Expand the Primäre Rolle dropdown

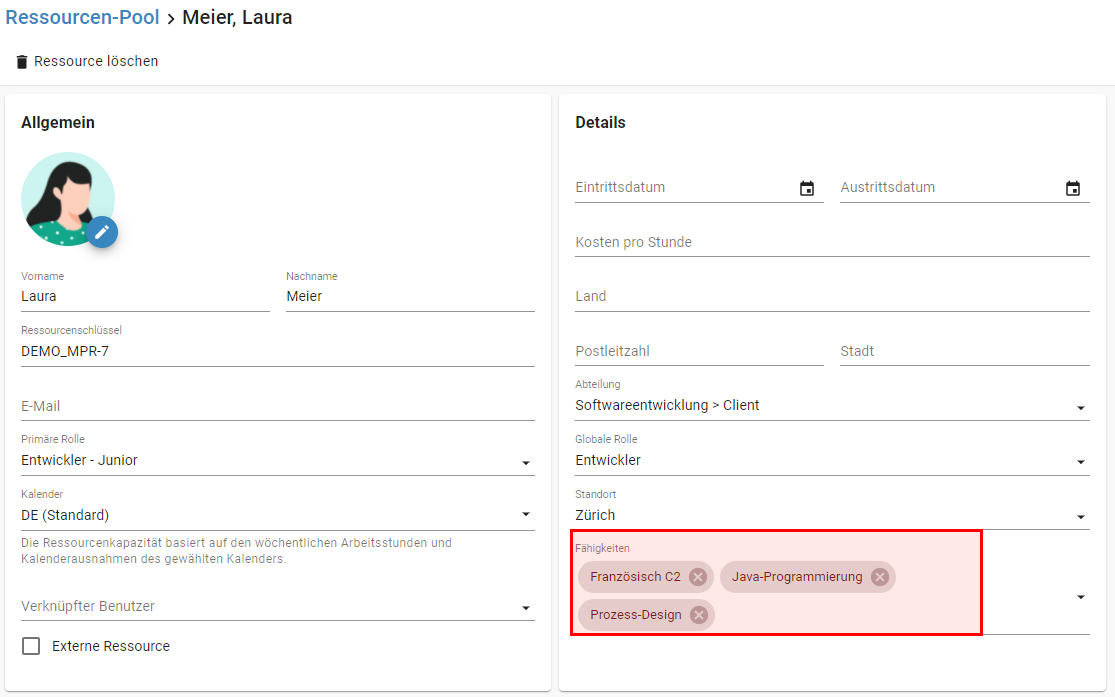526,462
